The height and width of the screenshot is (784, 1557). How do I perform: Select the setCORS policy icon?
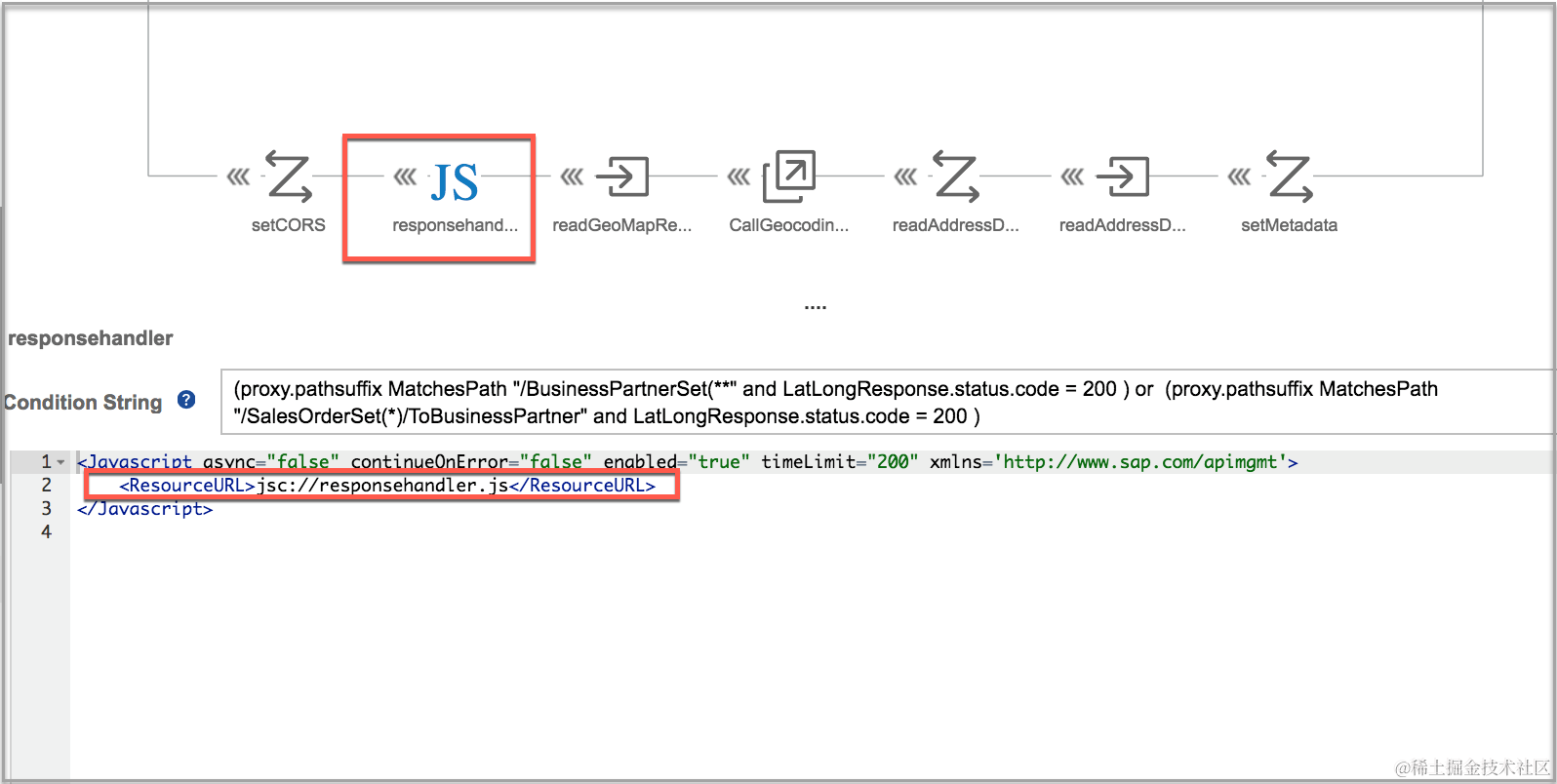coord(289,177)
